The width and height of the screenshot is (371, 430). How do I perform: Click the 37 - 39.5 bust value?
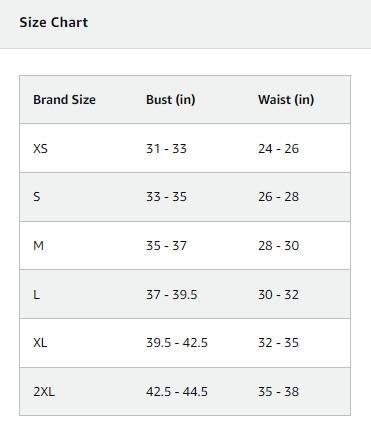172,294
